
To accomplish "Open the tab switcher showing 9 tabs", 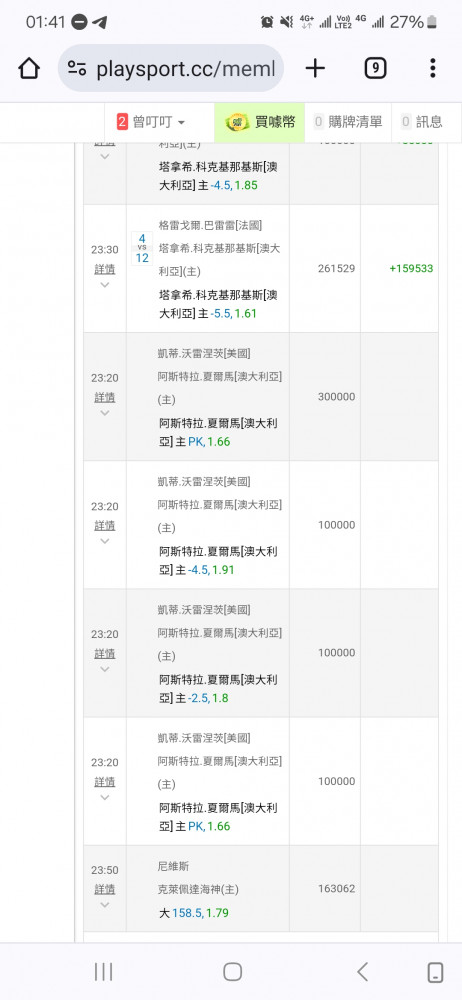I will tap(375, 68).
